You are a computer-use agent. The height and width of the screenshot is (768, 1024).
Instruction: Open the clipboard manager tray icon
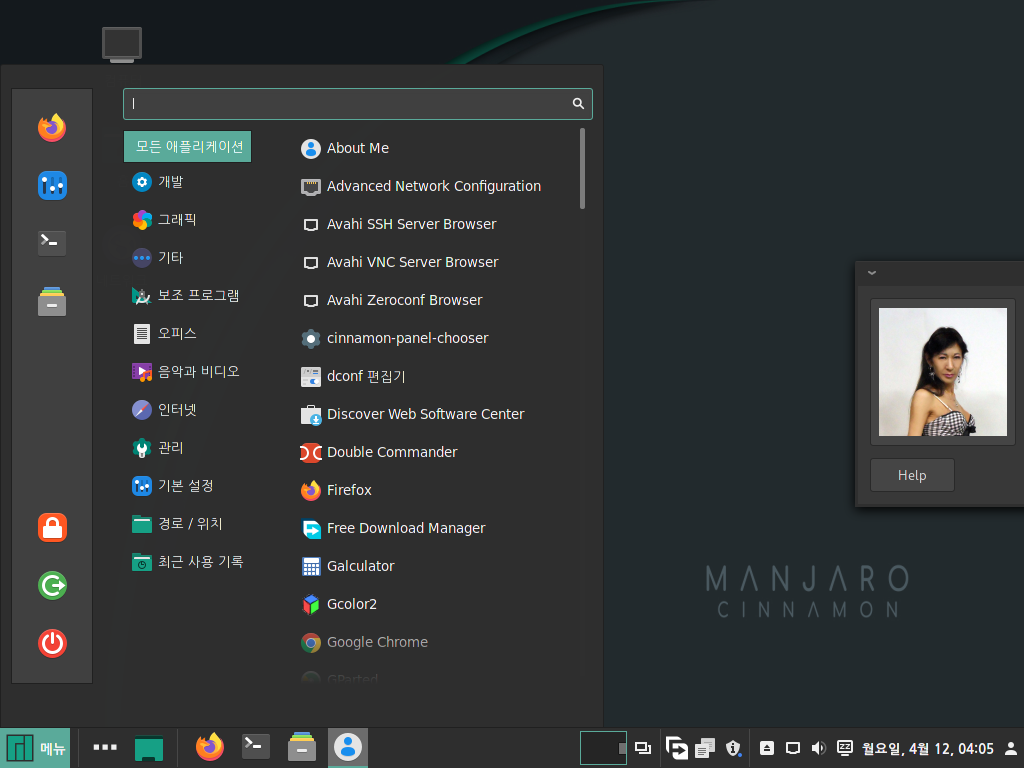pyautogui.click(x=705, y=748)
